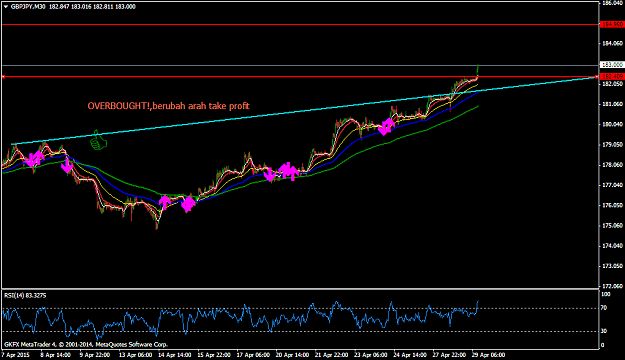Click the RSI(14) 83.3275 indicator label
The height and width of the screenshot is (360, 625).
coord(25,295)
